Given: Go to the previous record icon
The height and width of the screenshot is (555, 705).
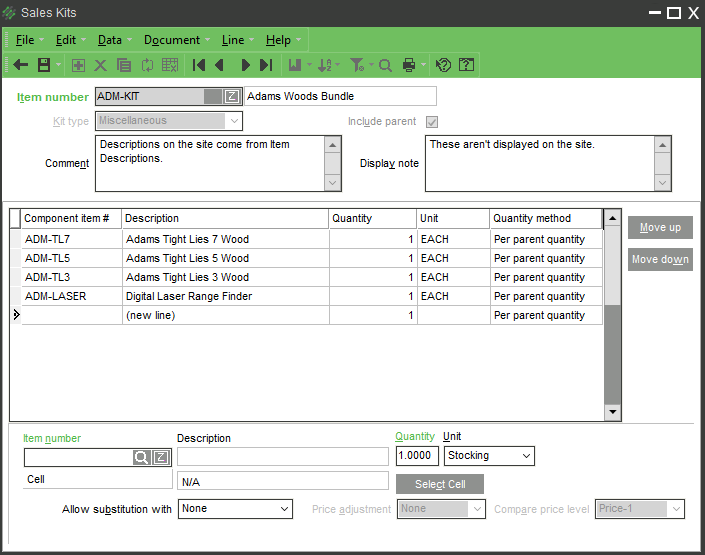Looking at the screenshot, I should tap(219, 65).
